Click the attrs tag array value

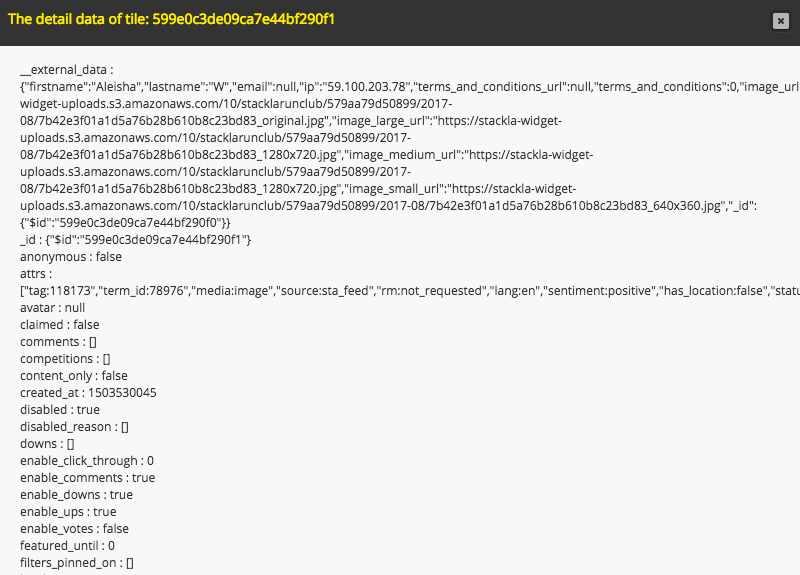coord(400,291)
